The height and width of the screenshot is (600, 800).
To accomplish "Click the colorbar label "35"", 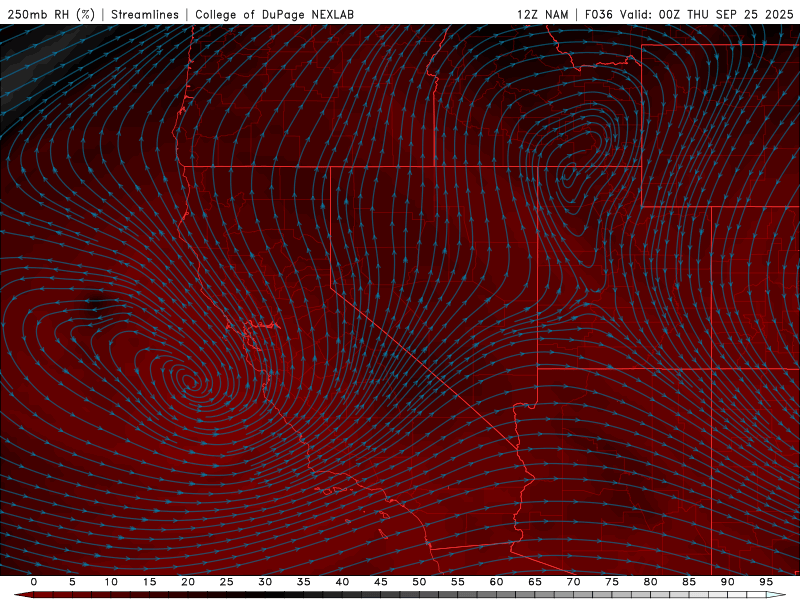I will (x=304, y=582).
